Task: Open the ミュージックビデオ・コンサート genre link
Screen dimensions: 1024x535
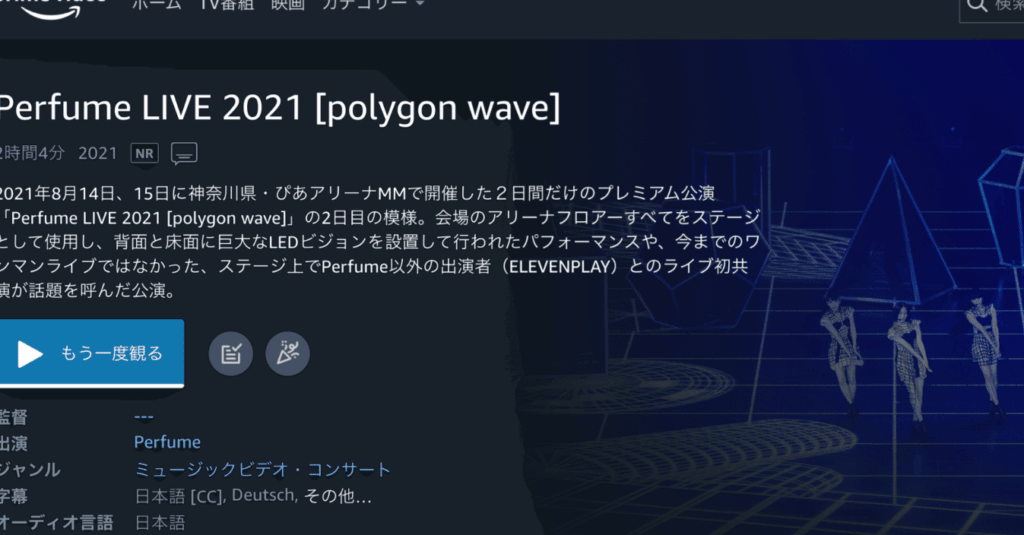Action: [263, 469]
